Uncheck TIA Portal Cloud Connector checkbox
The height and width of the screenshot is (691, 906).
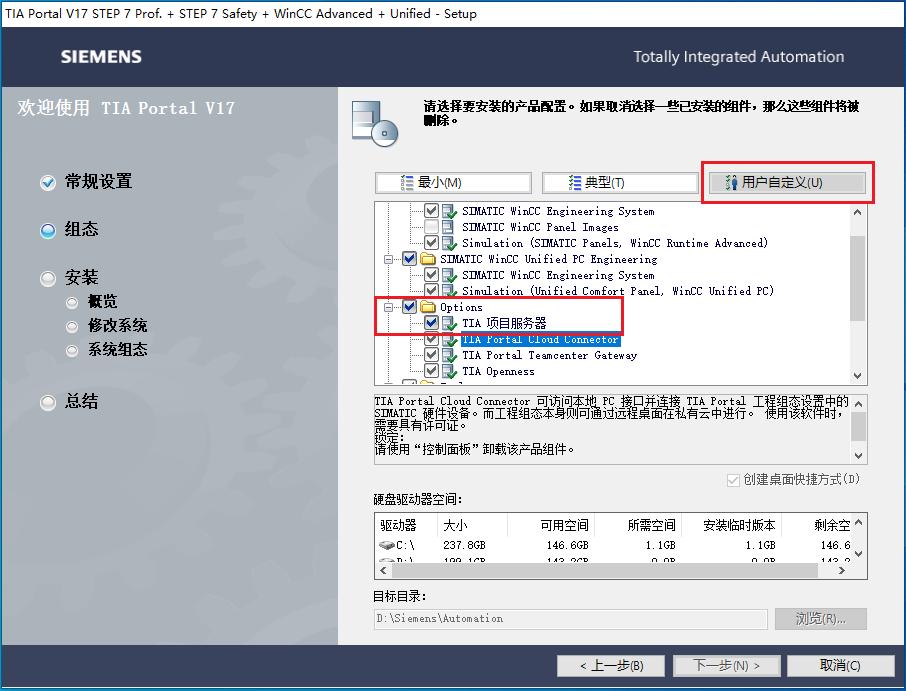pos(431,339)
